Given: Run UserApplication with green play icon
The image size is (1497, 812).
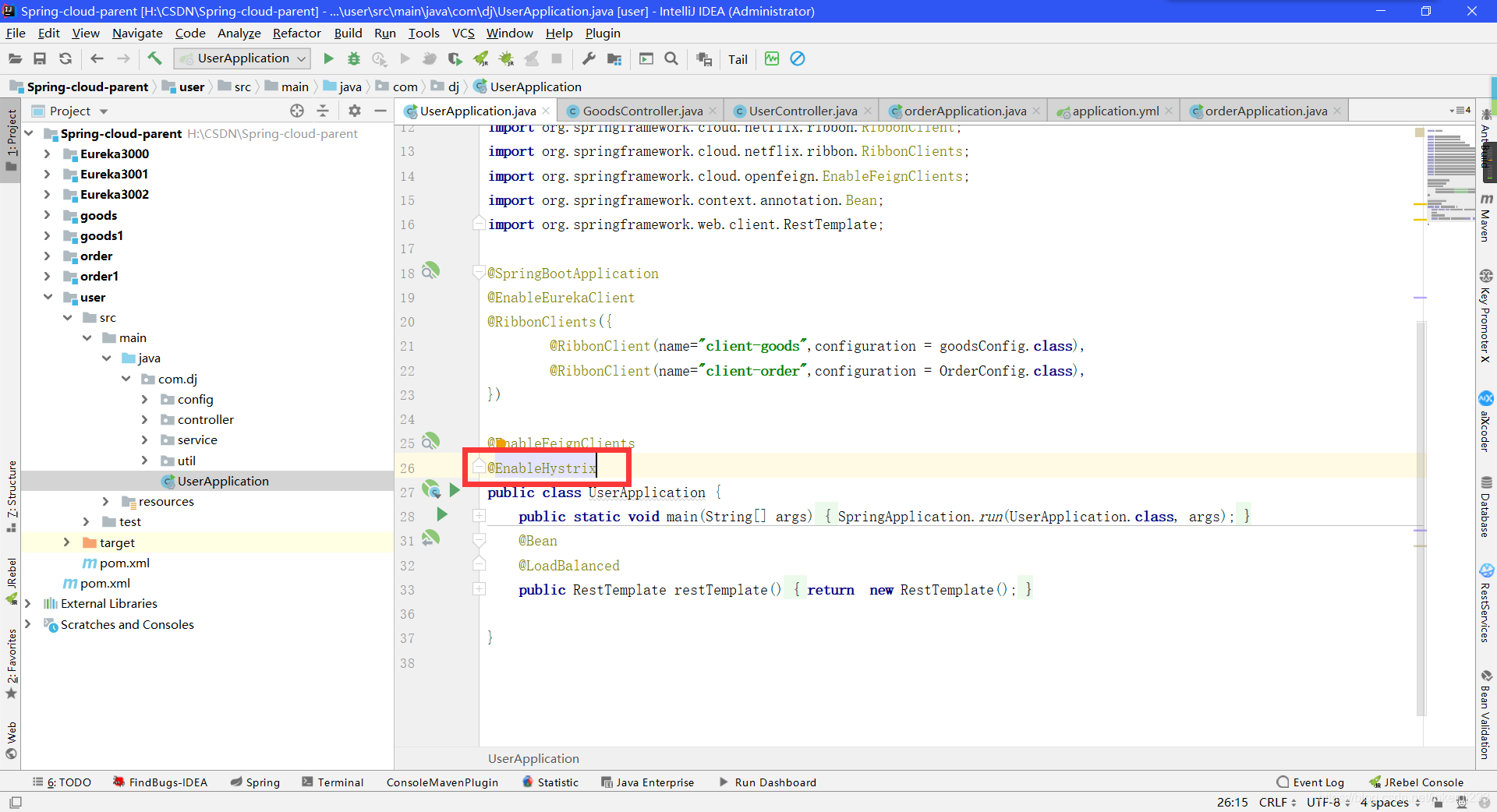Looking at the screenshot, I should (x=328, y=58).
